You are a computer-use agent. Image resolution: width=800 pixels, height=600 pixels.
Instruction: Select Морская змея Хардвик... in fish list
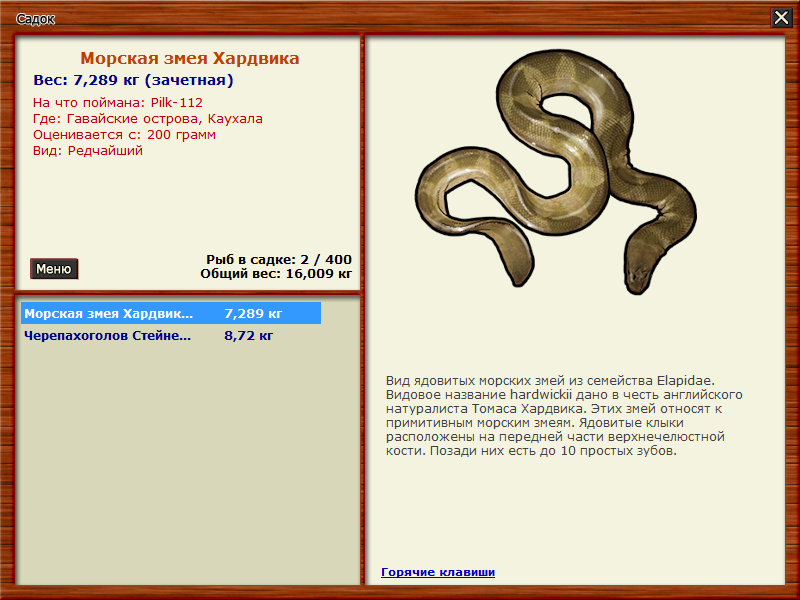click(x=171, y=313)
